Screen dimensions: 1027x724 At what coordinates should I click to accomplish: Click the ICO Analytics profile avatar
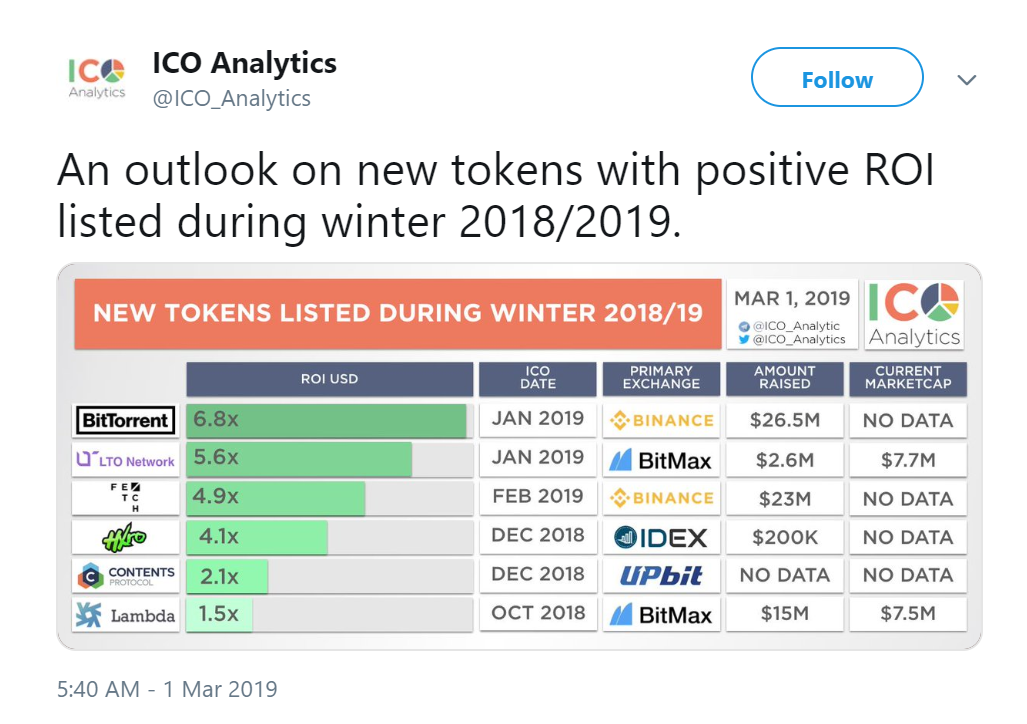click(97, 78)
